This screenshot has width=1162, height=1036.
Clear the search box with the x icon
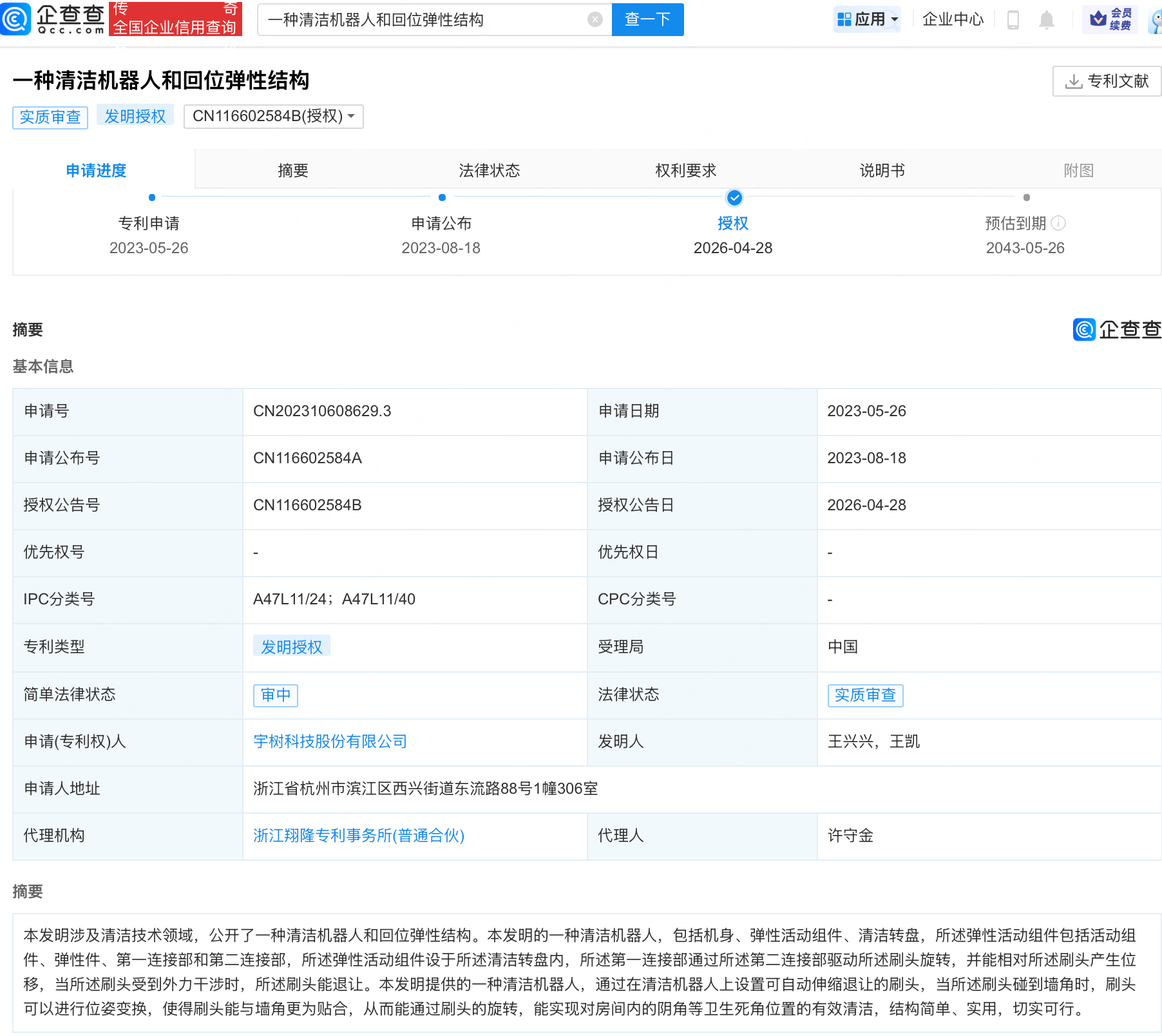[x=594, y=19]
